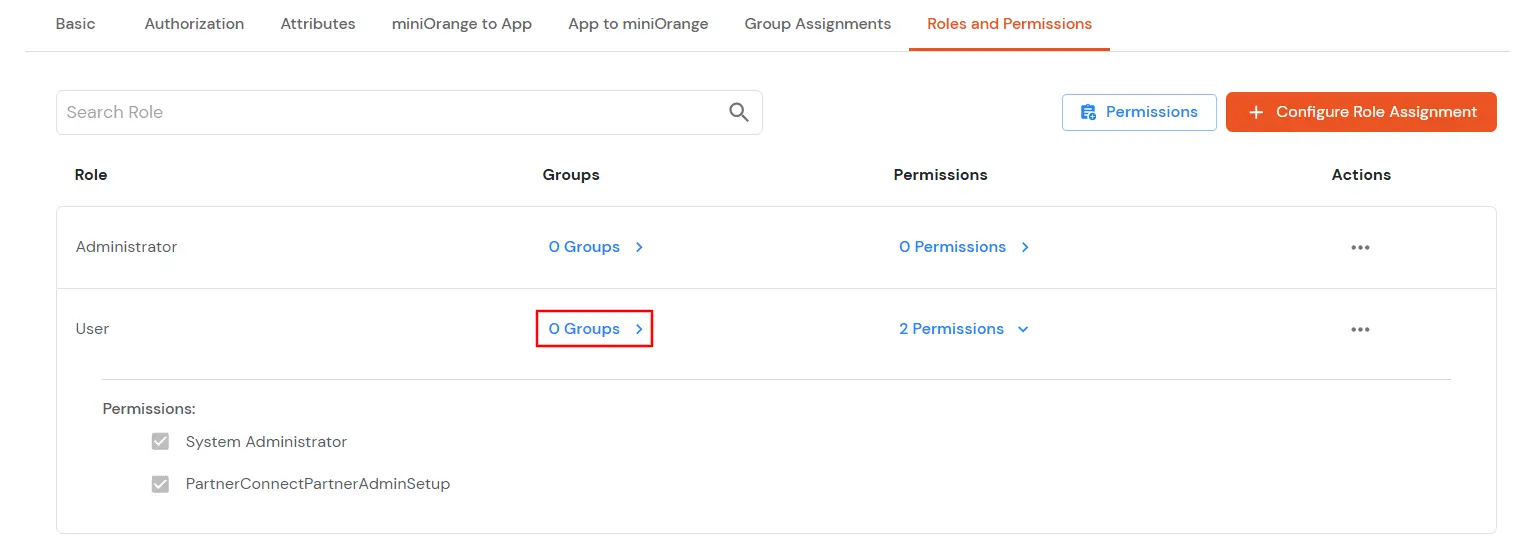Open Actions ellipsis for User role
This screenshot has height=540, width=1516.
pos(1360,329)
